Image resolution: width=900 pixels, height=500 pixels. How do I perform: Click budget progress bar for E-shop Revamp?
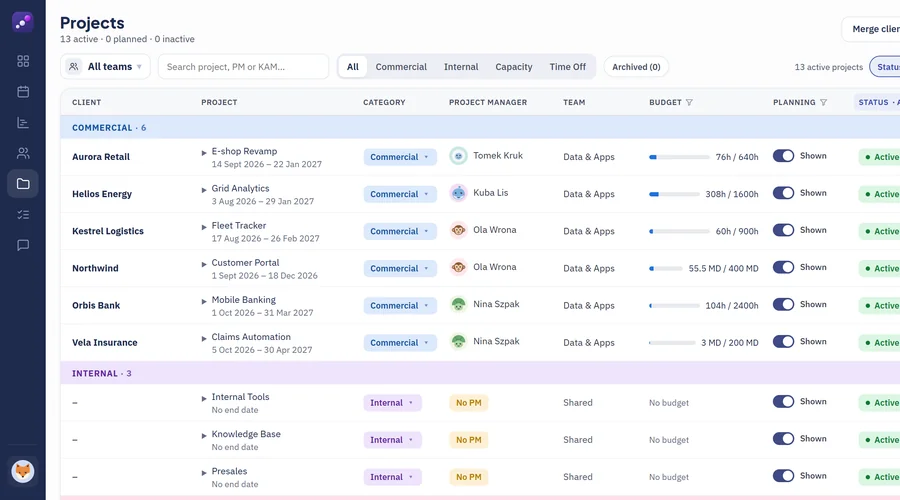(679, 157)
